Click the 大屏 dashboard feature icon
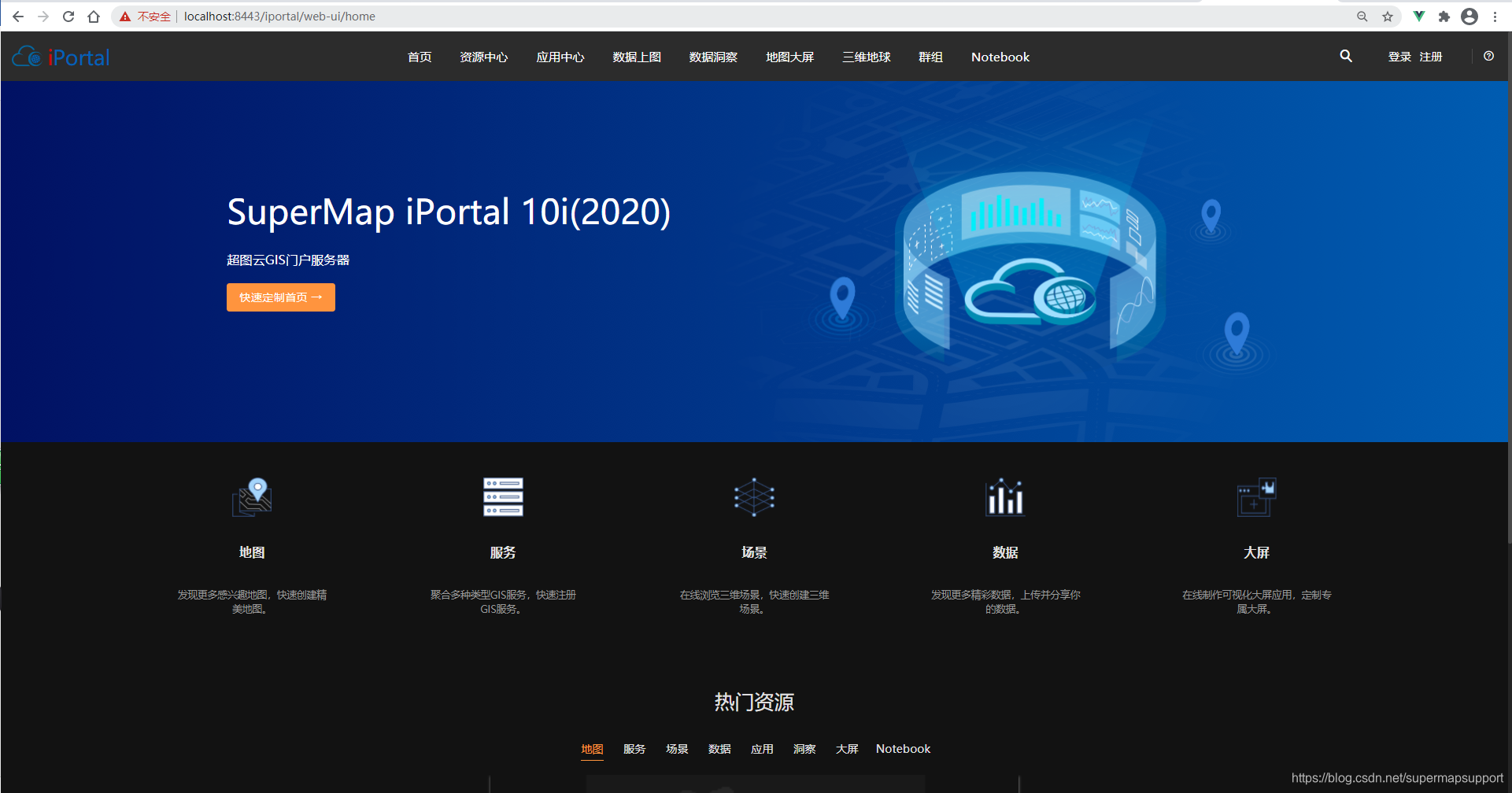The width and height of the screenshot is (1512, 793). pos(1256,497)
